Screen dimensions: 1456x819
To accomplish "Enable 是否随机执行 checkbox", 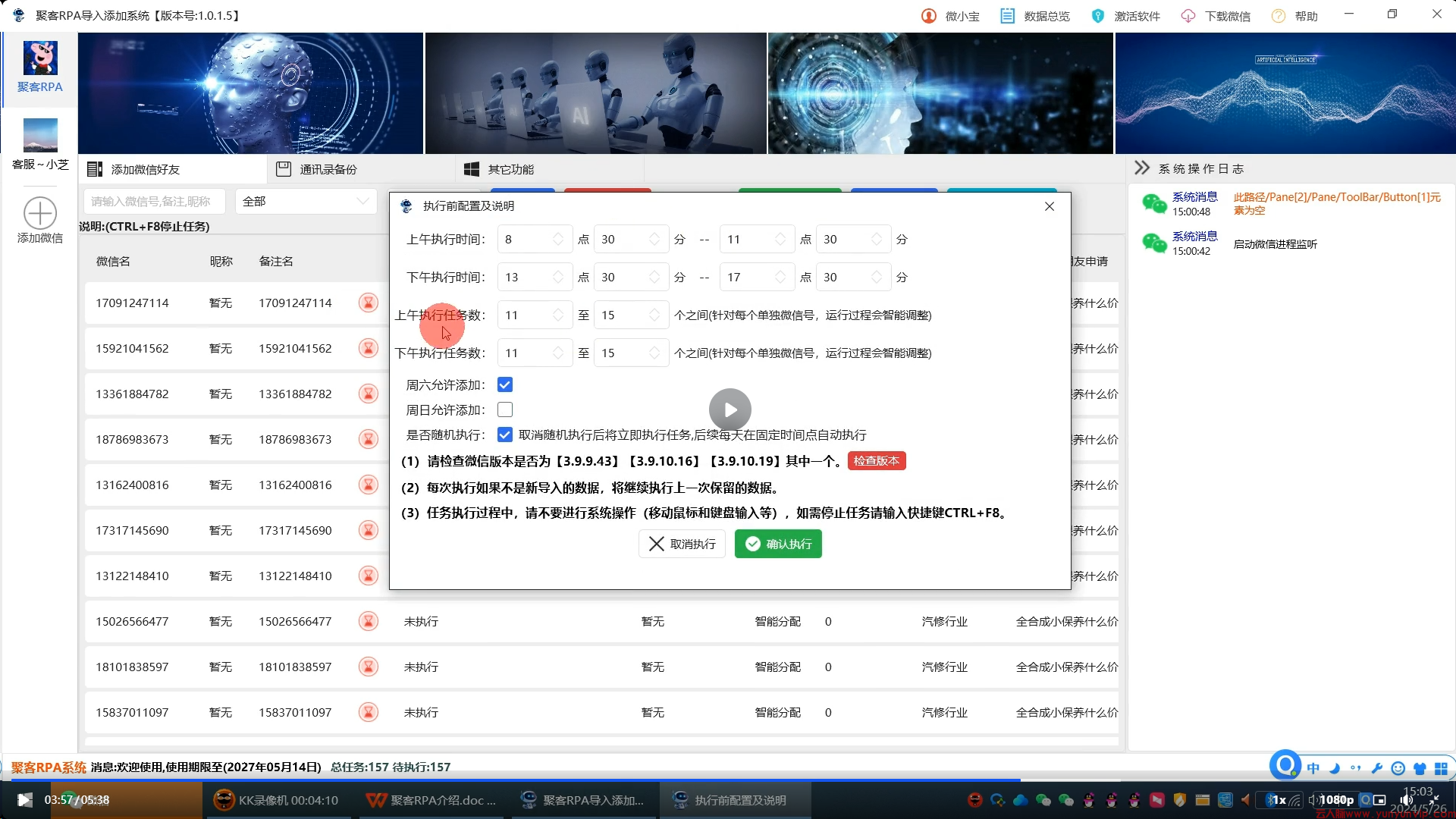I will (x=505, y=434).
